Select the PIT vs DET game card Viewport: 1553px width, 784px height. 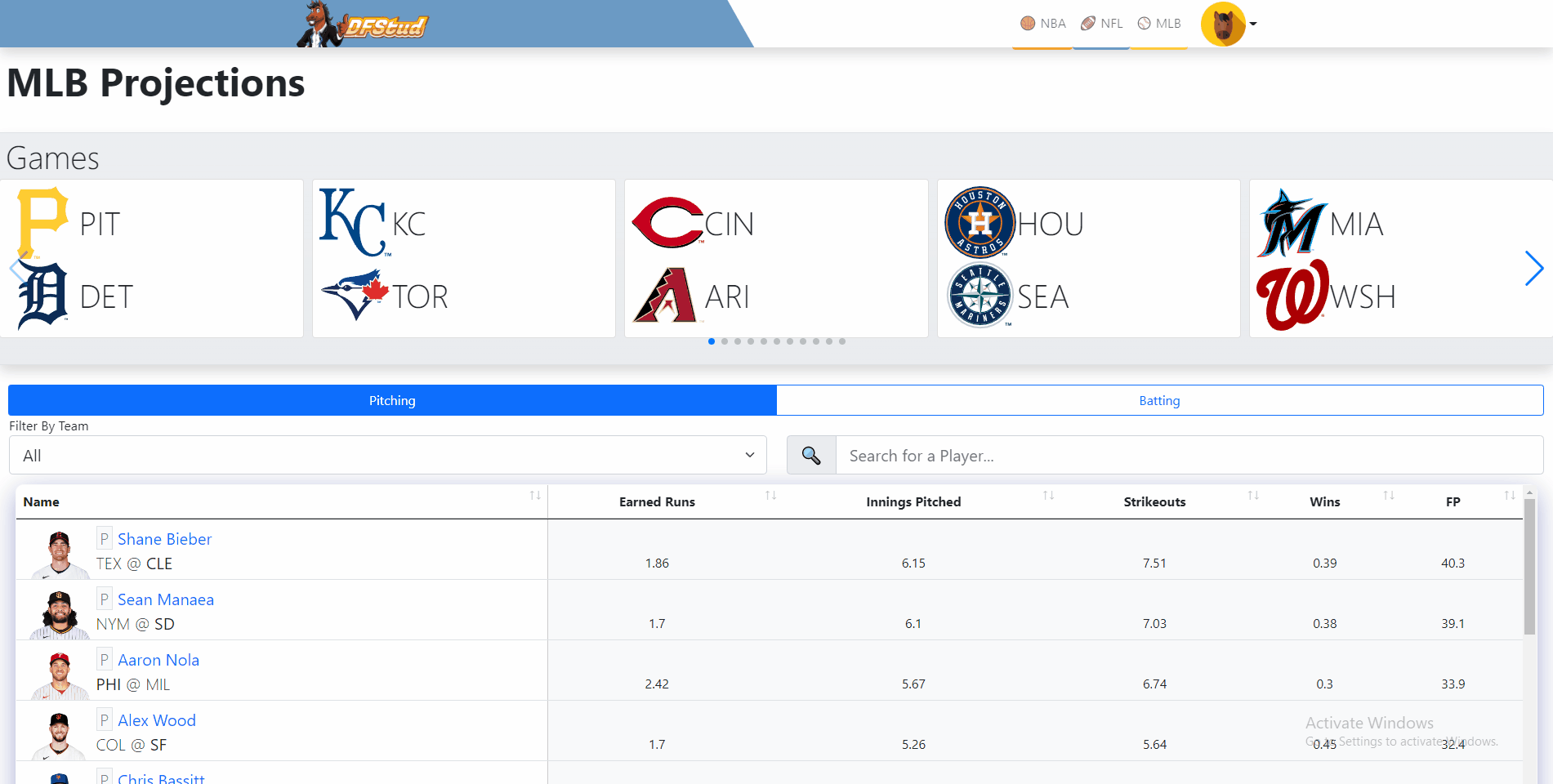click(152, 259)
